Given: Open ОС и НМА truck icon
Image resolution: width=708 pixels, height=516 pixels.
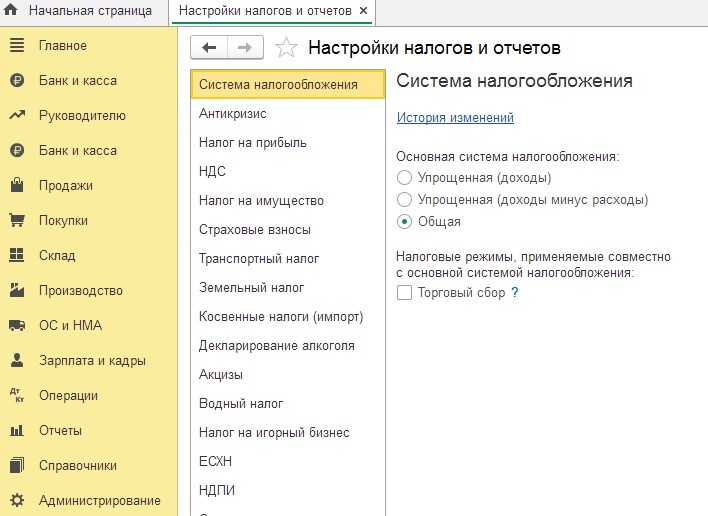Looking at the screenshot, I should 17,325.
